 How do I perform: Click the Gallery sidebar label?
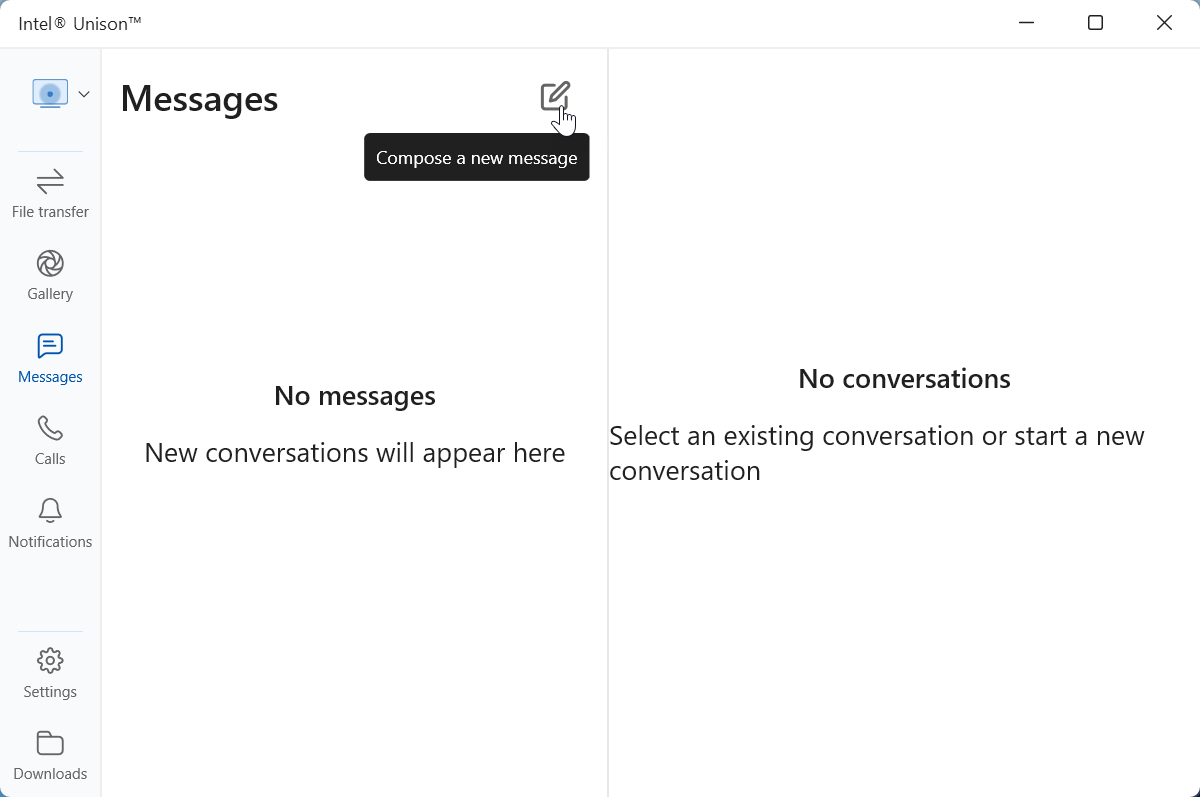[x=50, y=293]
